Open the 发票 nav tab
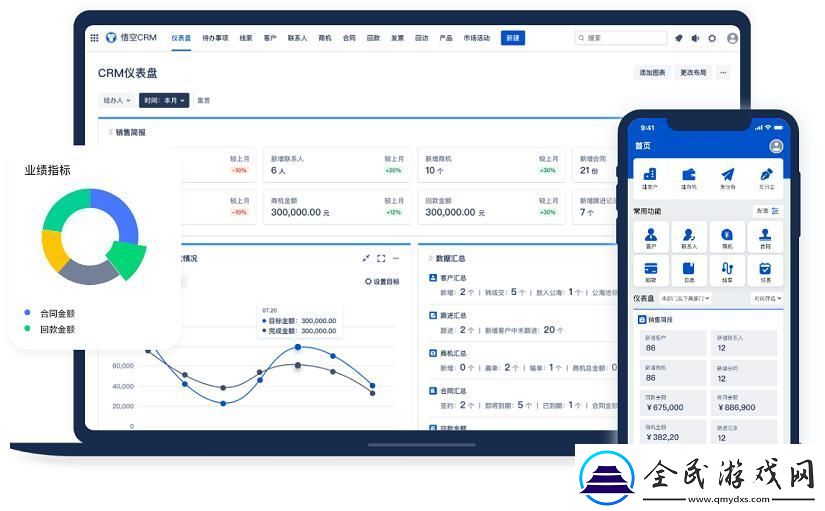The width and height of the screenshot is (825, 511). click(397, 38)
